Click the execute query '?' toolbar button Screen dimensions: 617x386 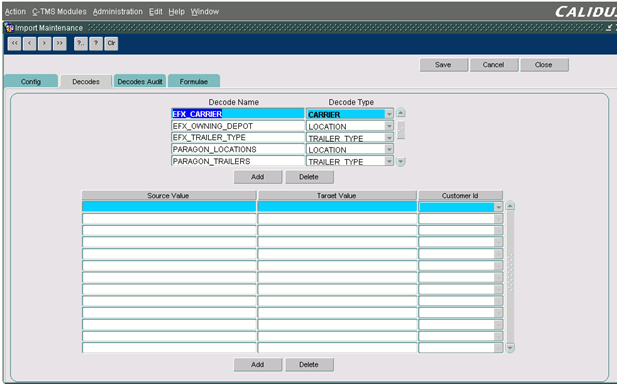[96, 43]
